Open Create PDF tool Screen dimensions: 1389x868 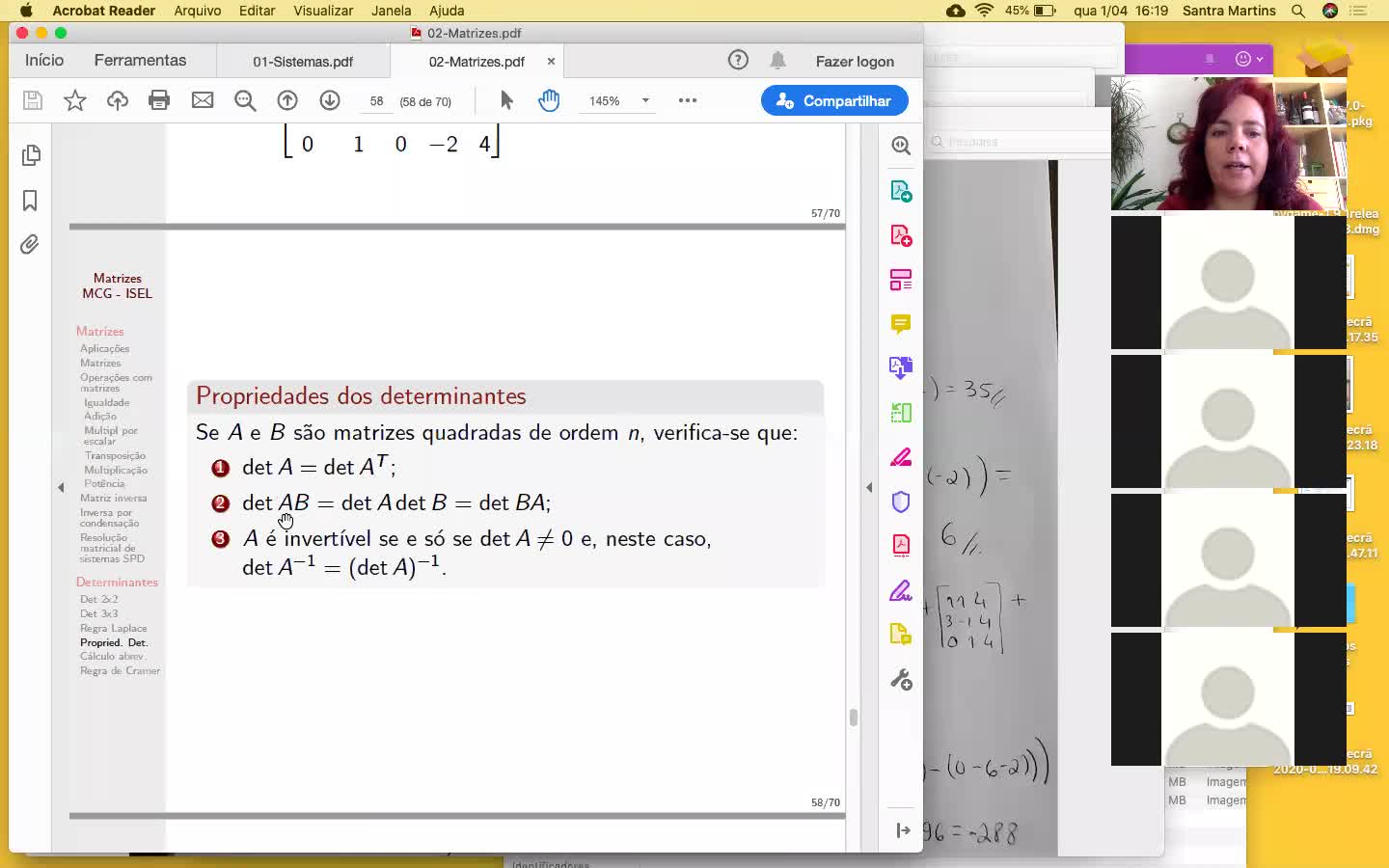[901, 235]
